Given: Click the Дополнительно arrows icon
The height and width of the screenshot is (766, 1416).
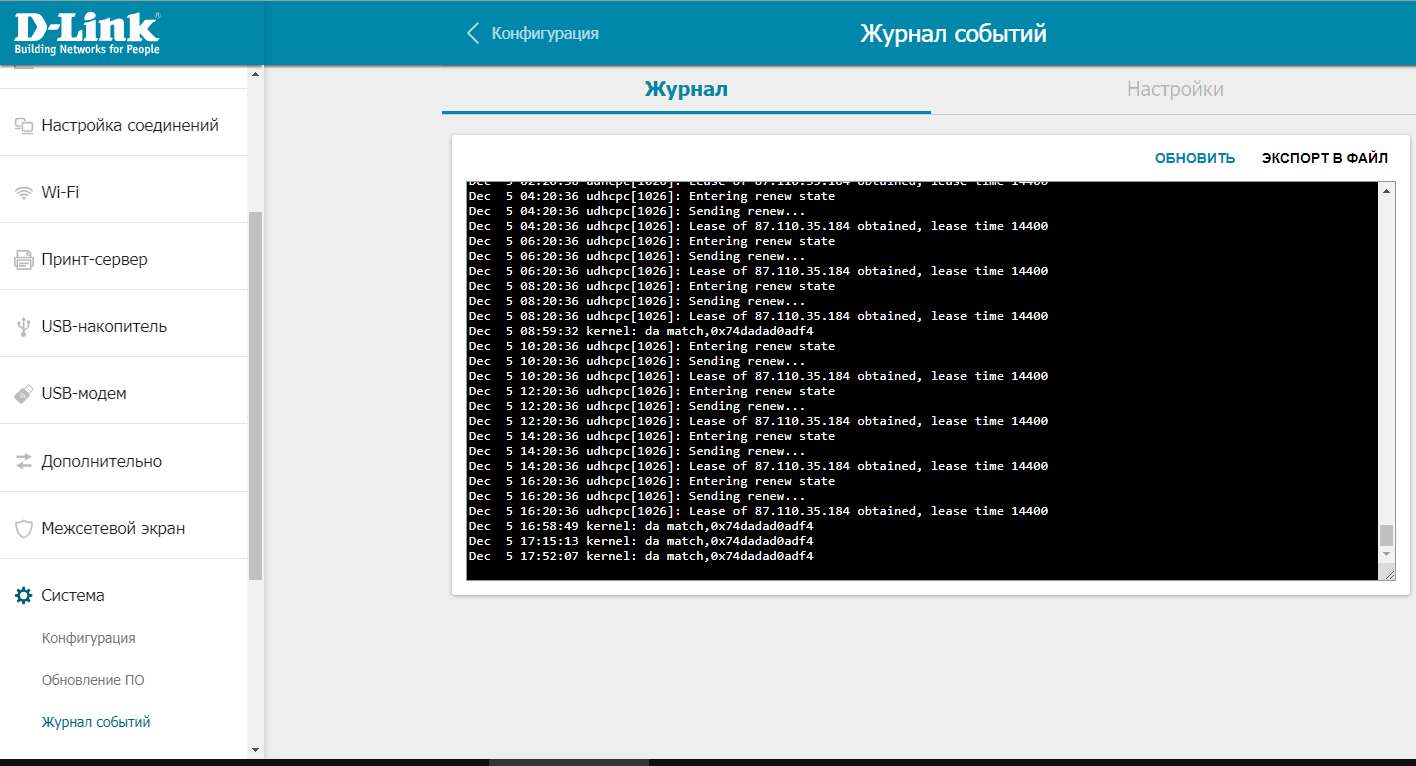Looking at the screenshot, I should pyautogui.click(x=24, y=461).
